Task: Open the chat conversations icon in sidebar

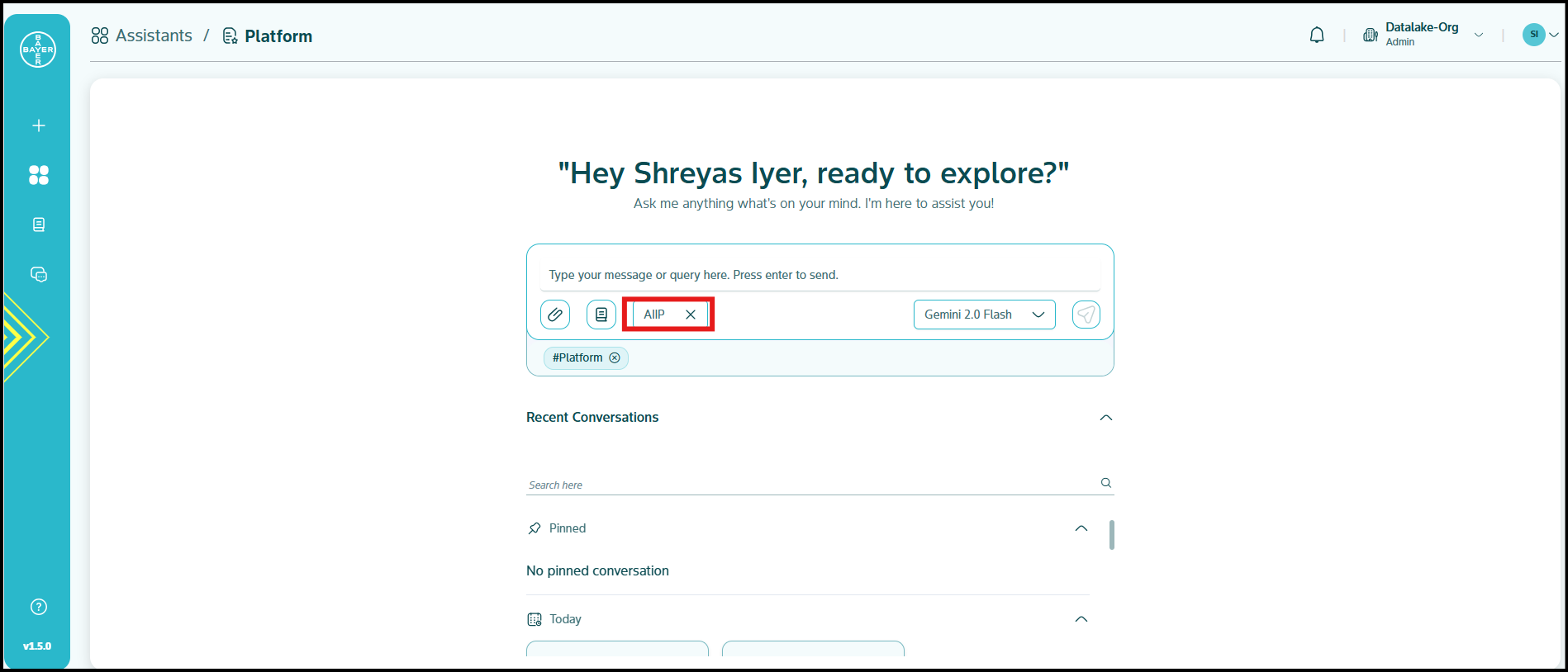Action: (38, 275)
